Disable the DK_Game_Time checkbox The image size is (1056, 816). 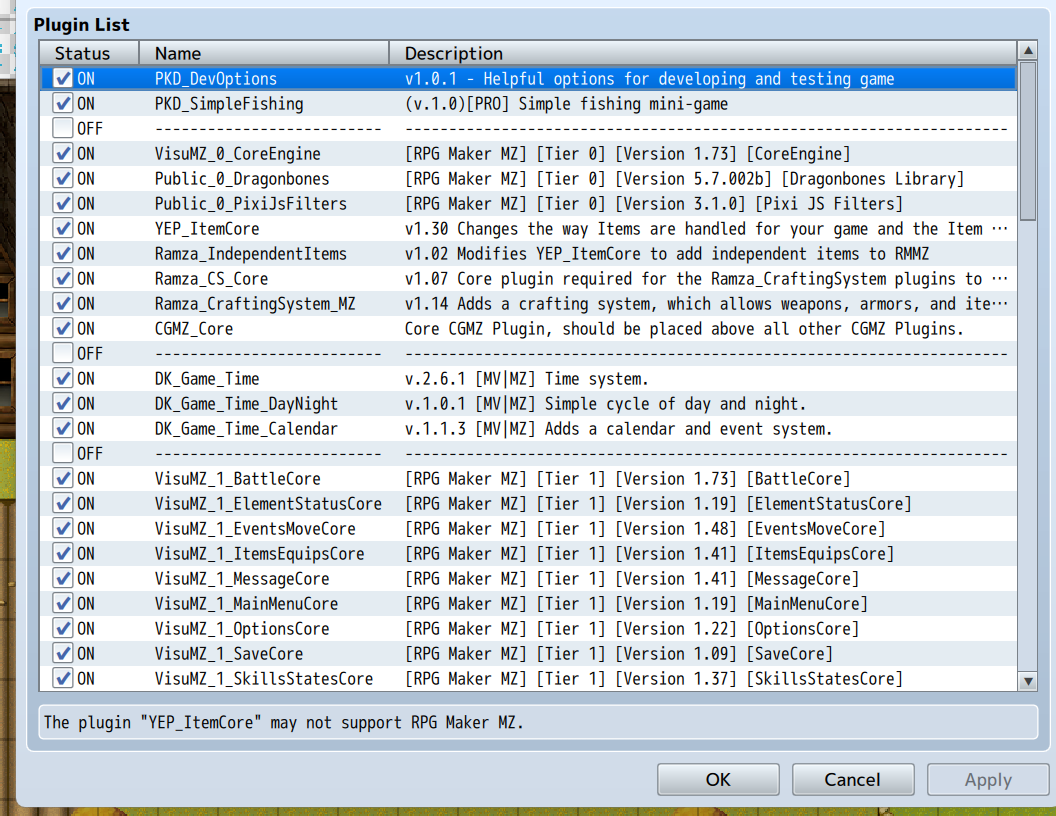coord(63,378)
